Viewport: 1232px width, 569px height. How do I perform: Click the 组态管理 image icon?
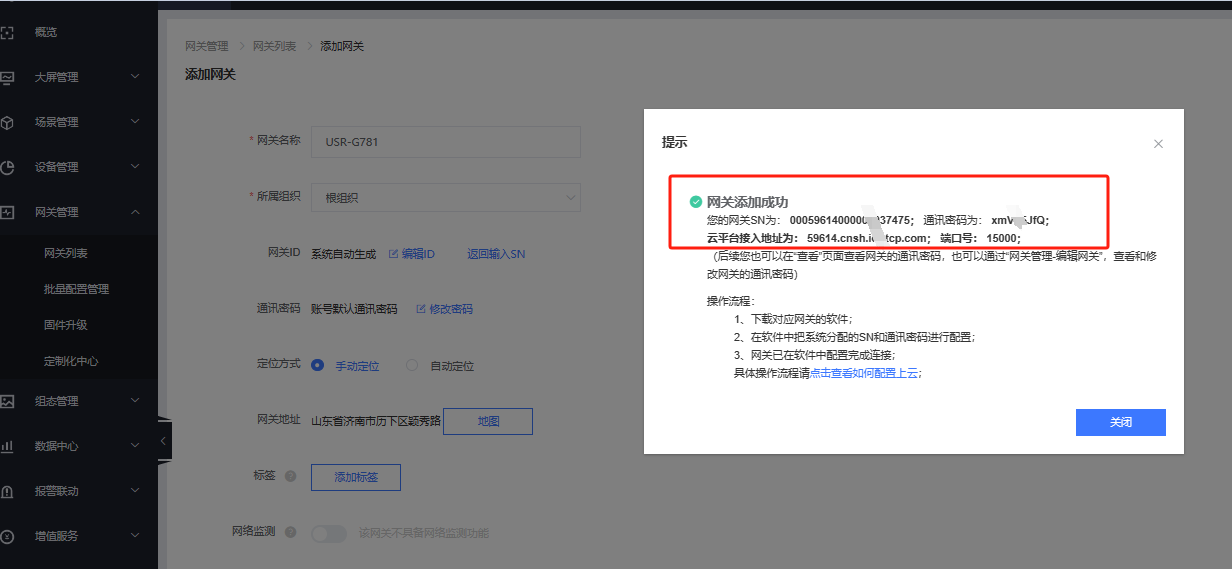pyautogui.click(x=7, y=401)
